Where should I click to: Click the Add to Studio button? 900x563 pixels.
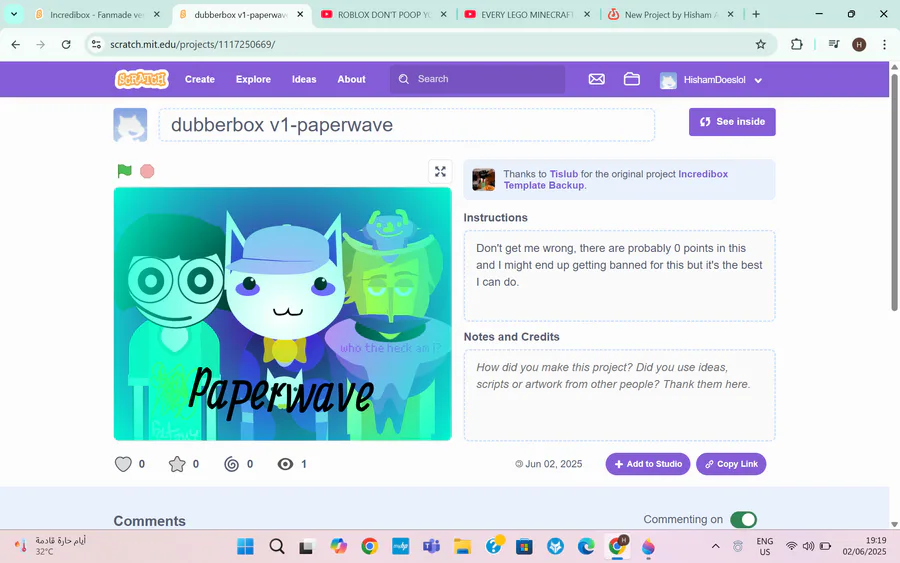click(x=648, y=464)
